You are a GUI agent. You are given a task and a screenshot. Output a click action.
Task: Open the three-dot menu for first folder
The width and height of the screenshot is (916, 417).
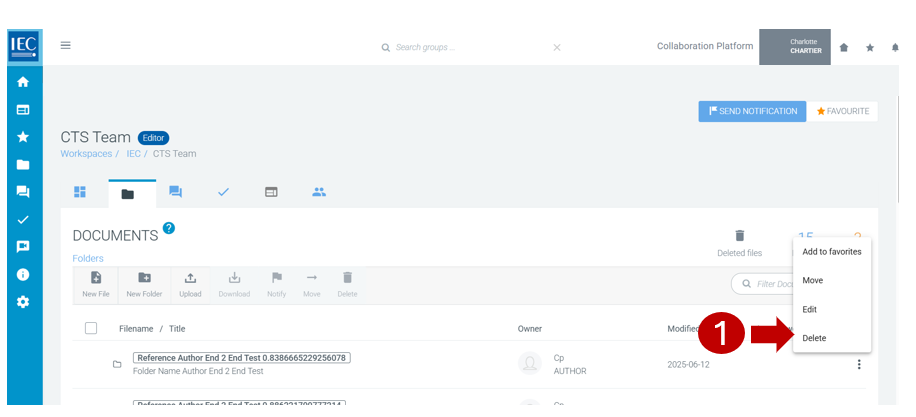click(x=858, y=364)
